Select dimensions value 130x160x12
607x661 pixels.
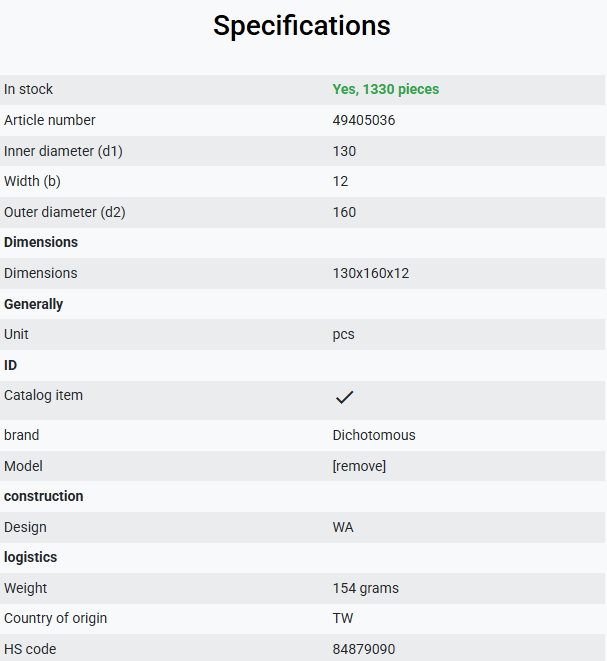tap(371, 273)
